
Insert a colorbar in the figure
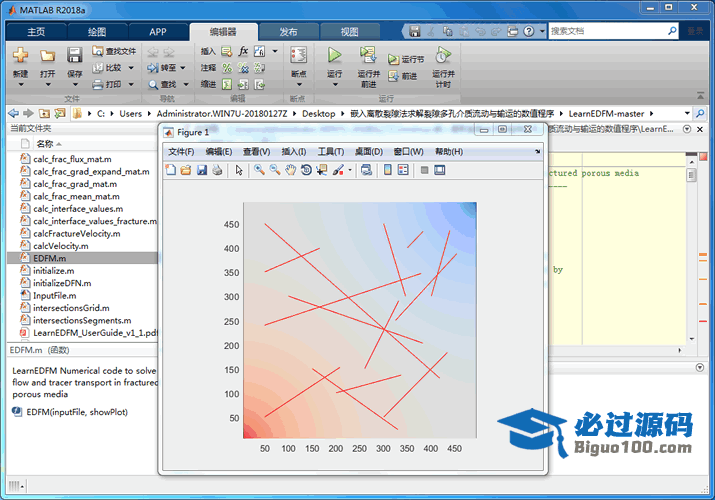(388, 170)
